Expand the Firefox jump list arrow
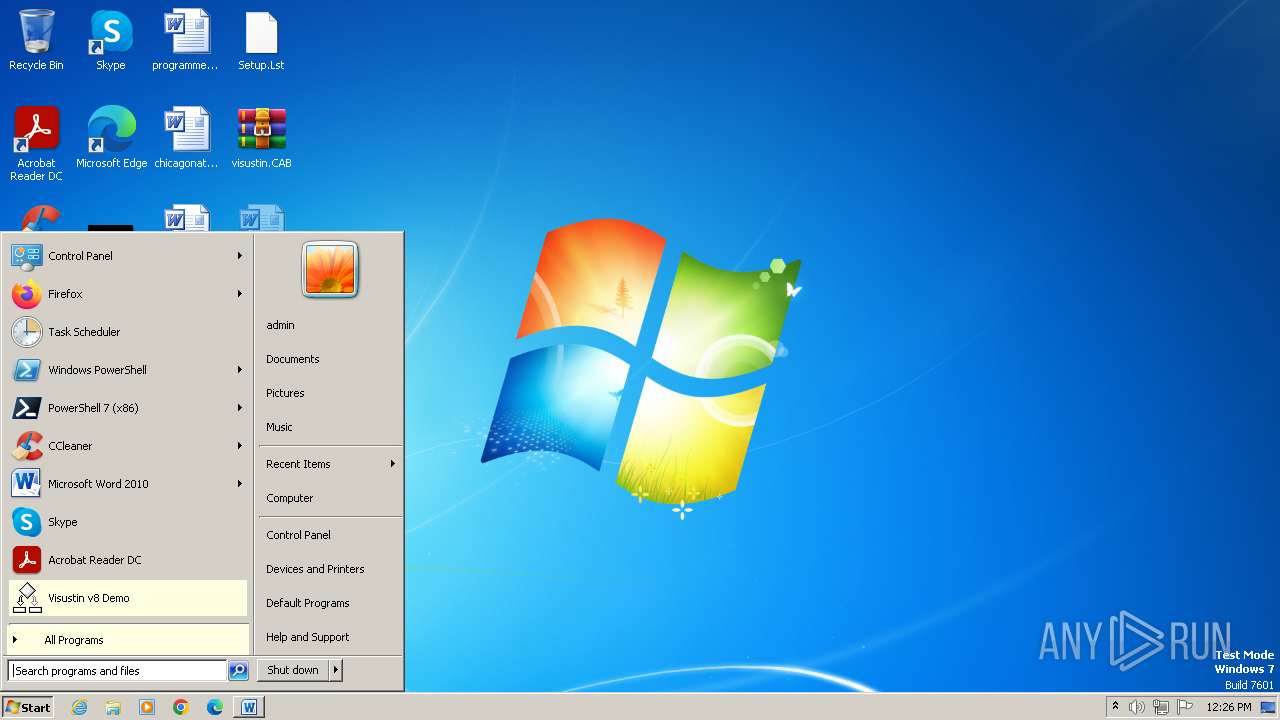This screenshot has height=720, width=1280. (x=240, y=294)
